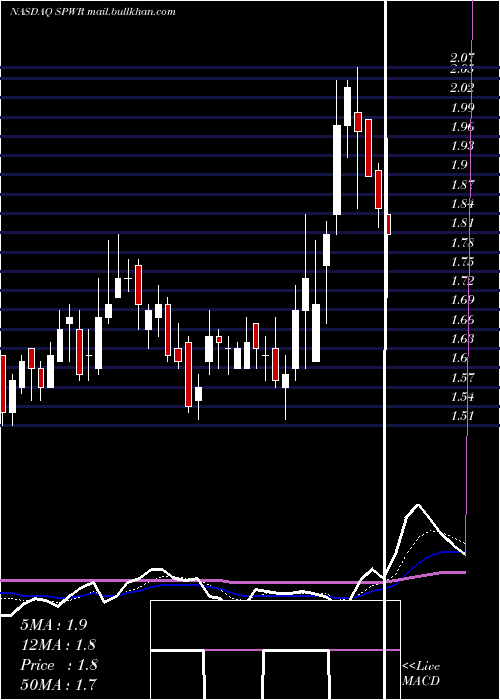Click the 1.96 price axis label
500x700 pixels.
click(462, 126)
